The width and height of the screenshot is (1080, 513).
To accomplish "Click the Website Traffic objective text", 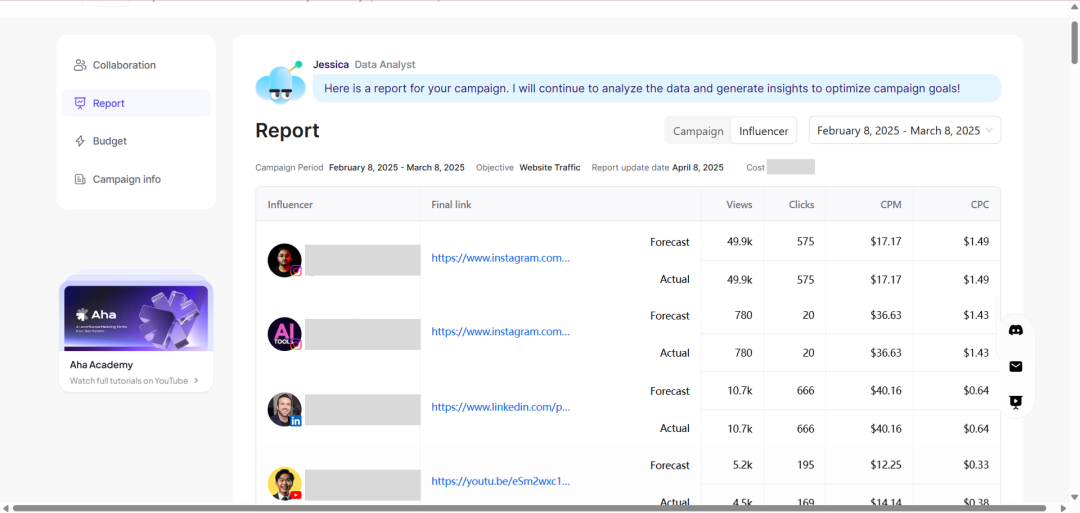I will [550, 167].
